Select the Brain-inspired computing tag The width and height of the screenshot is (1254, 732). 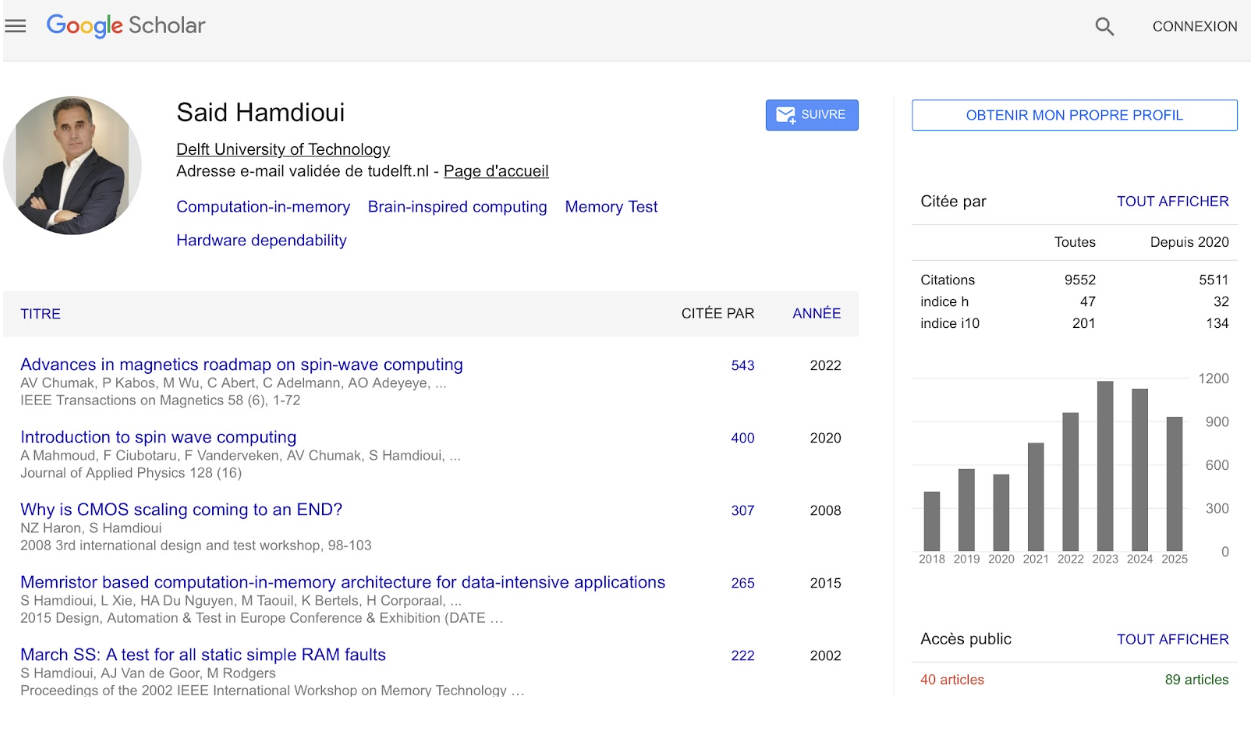tap(457, 207)
